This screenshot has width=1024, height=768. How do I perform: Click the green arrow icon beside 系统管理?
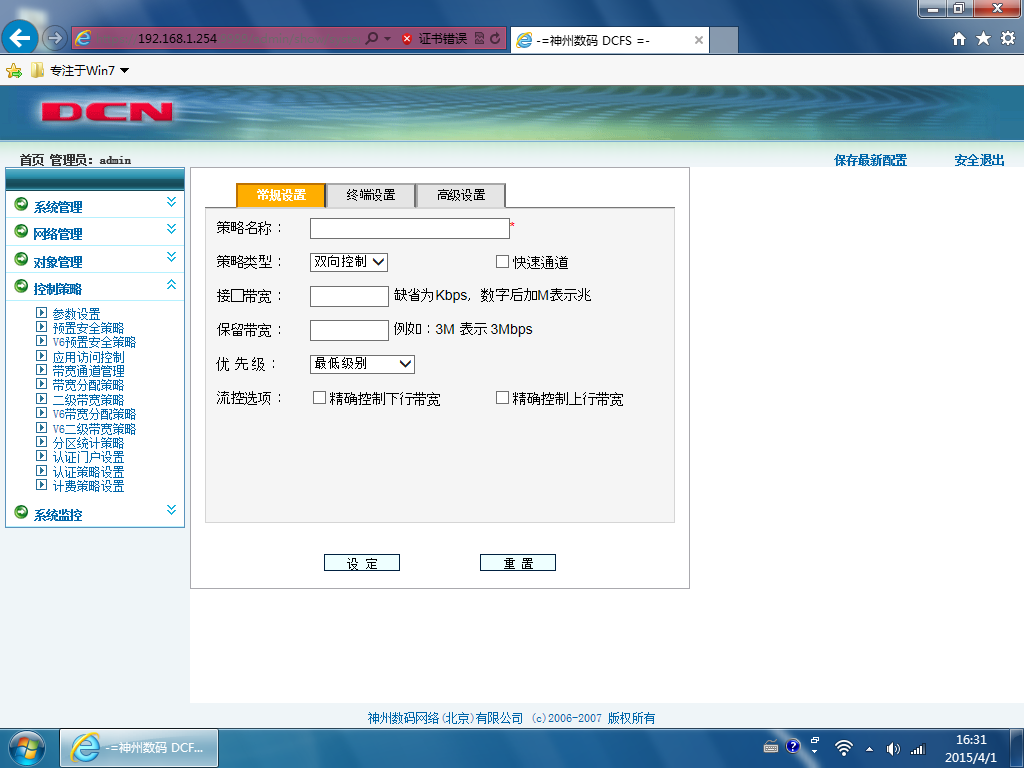[21, 204]
